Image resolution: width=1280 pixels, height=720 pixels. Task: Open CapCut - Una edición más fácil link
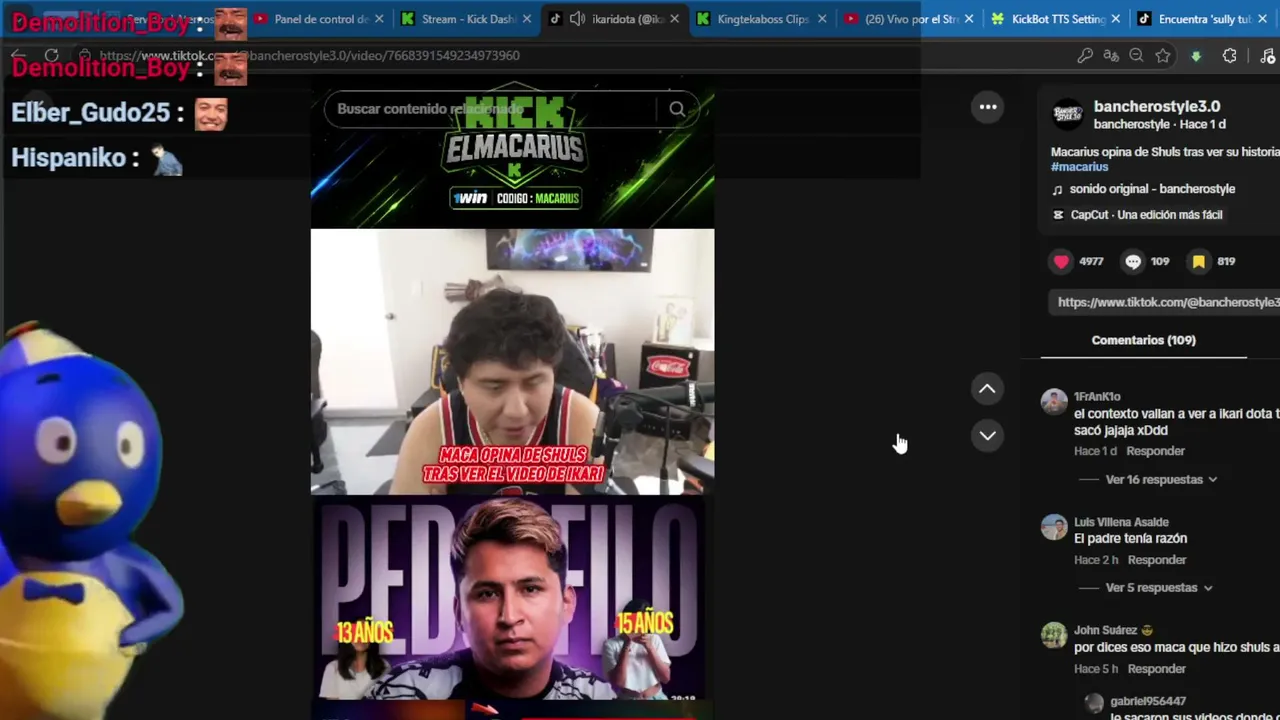[x=1146, y=215]
